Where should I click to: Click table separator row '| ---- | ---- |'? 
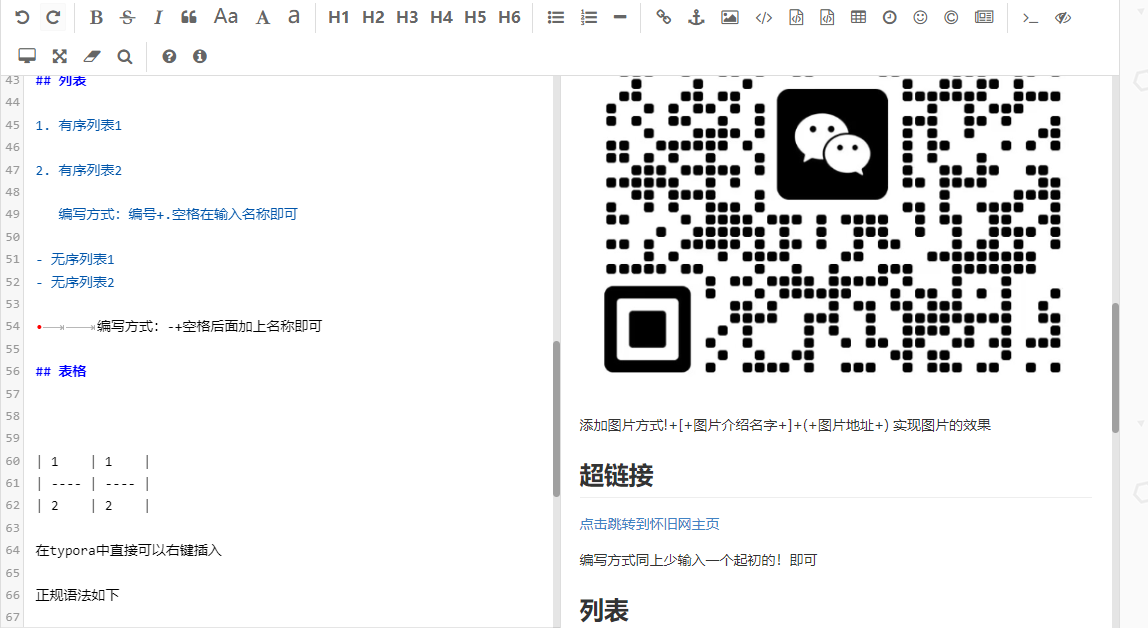pos(93,483)
